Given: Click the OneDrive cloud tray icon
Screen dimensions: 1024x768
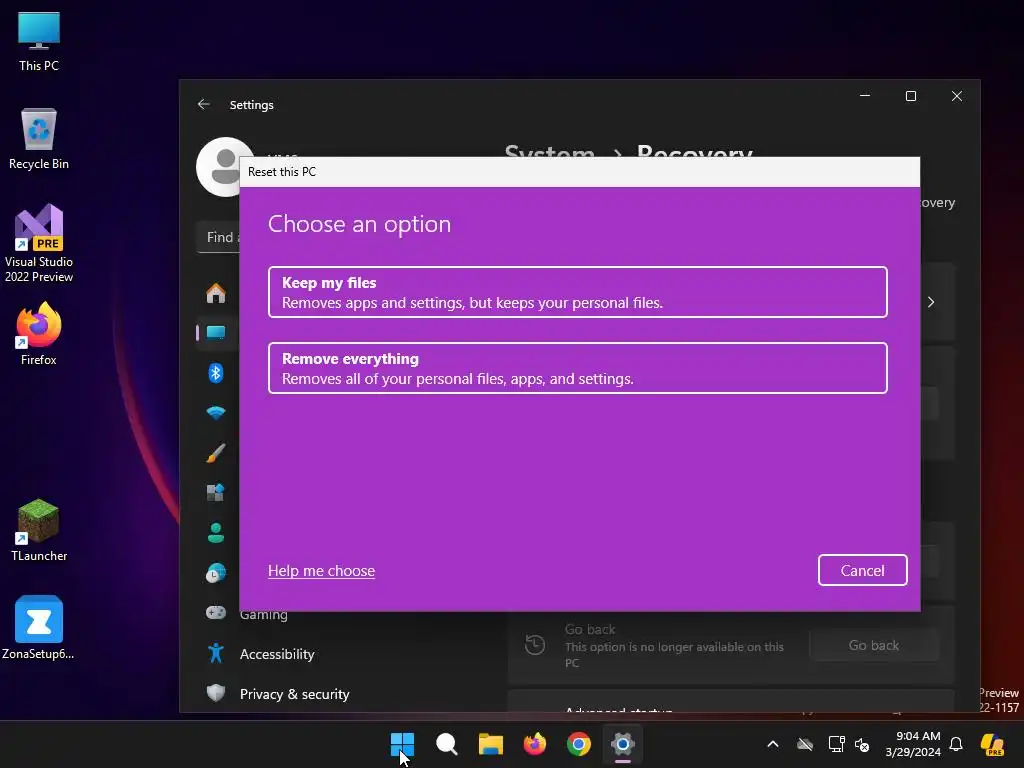Looking at the screenshot, I should 805,744.
